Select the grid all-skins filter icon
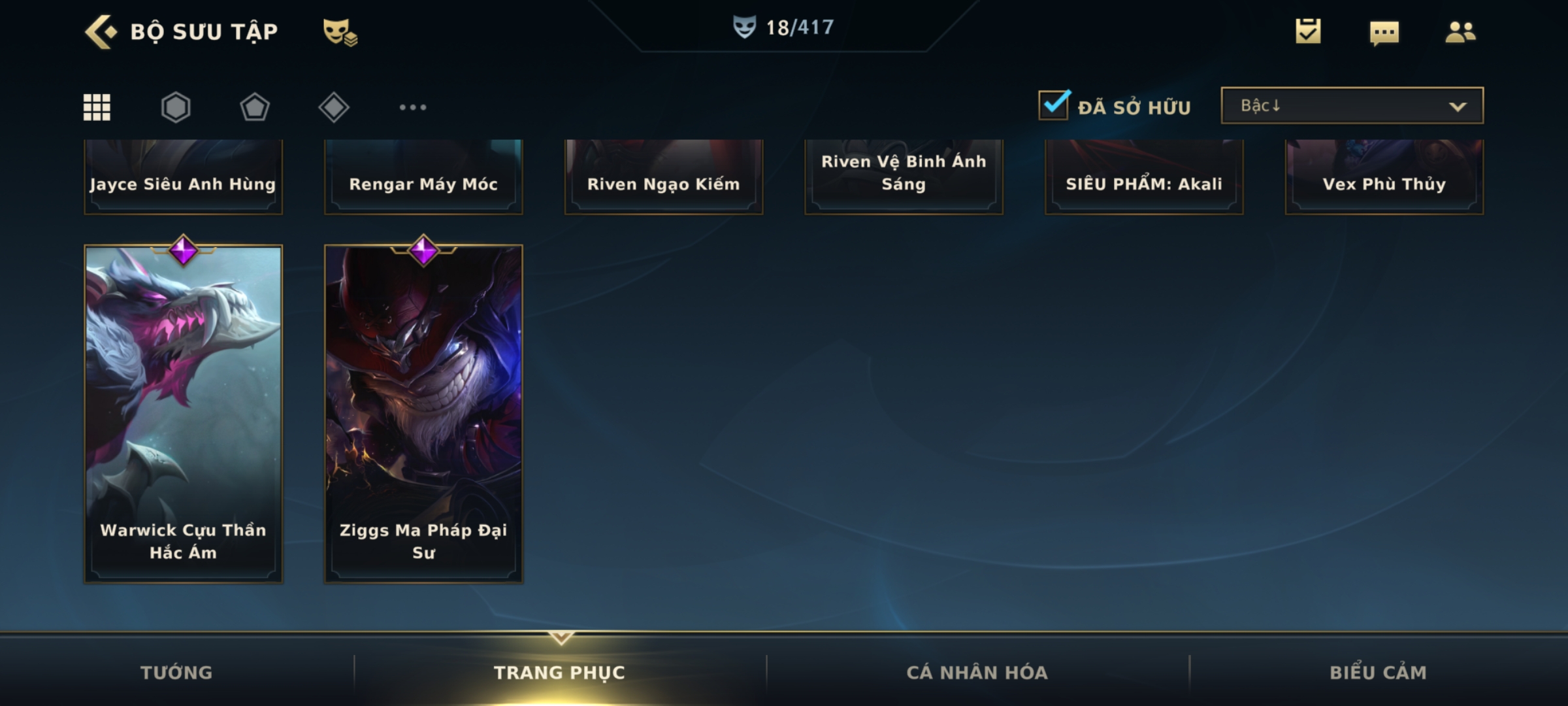Image resolution: width=1568 pixels, height=706 pixels. coord(97,107)
